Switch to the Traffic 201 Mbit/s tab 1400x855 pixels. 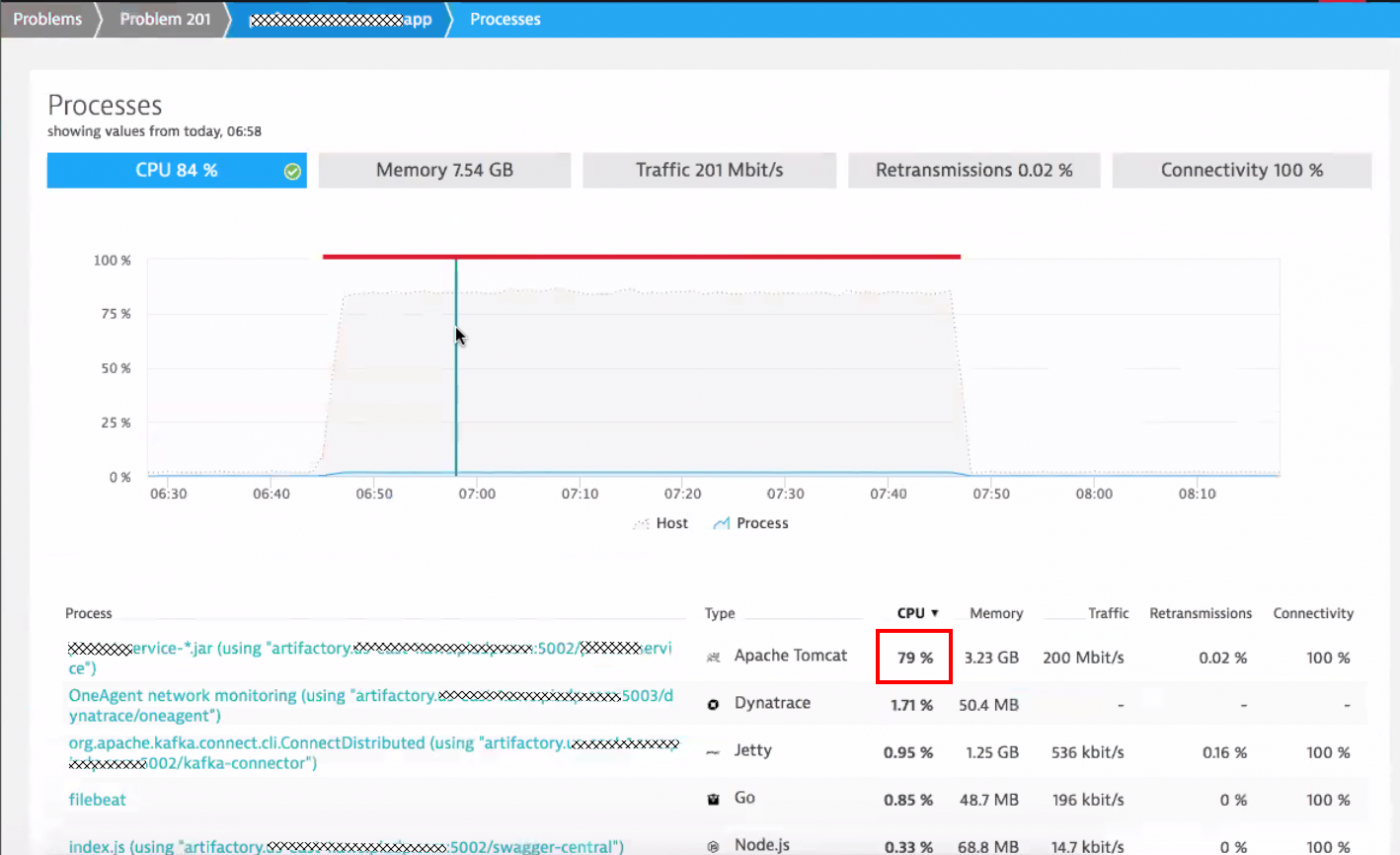[x=709, y=170]
